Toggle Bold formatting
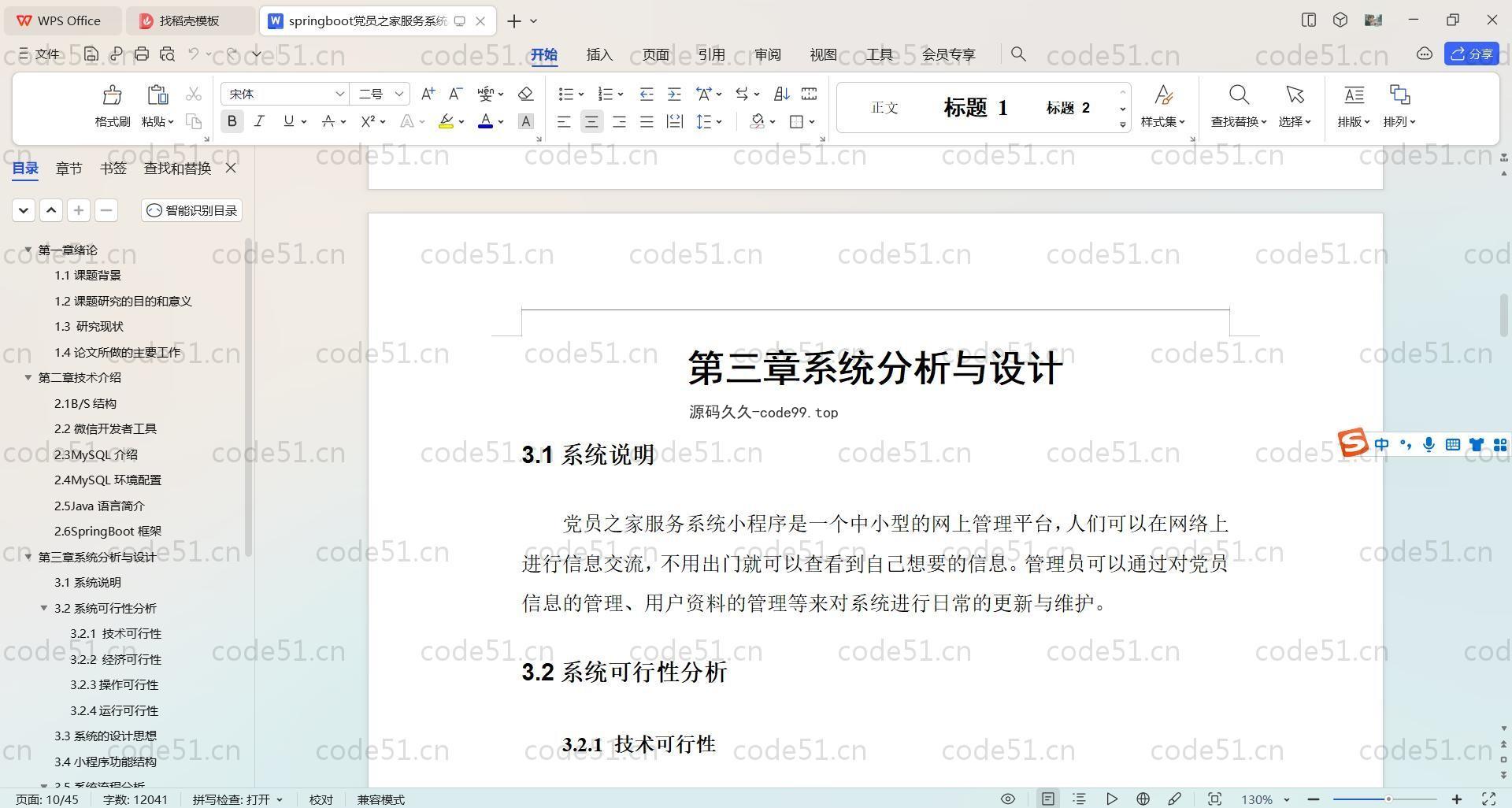 click(x=232, y=121)
